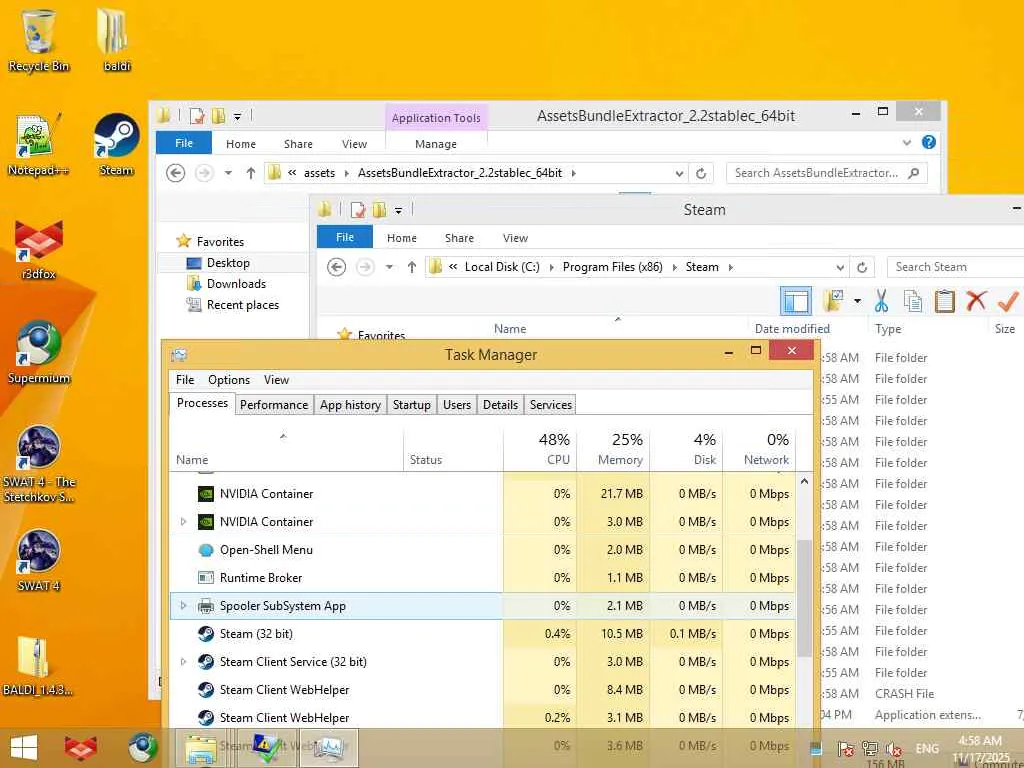Viewport: 1024px width, 768px height.
Task: Launch the Steam desktop shortcut
Action: pos(116,145)
